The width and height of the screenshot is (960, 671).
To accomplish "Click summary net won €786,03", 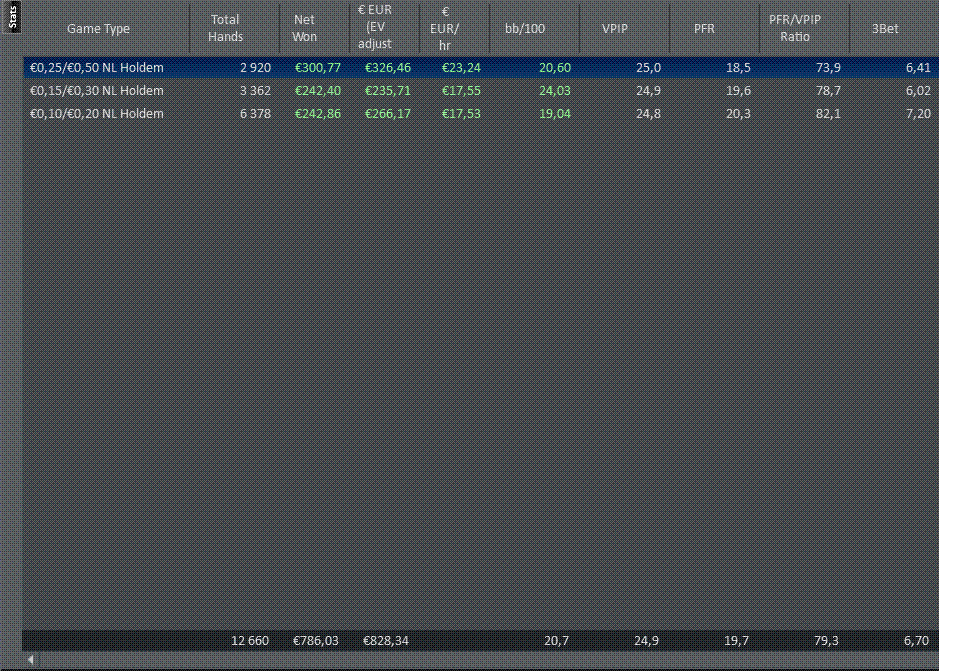I will tap(315, 640).
